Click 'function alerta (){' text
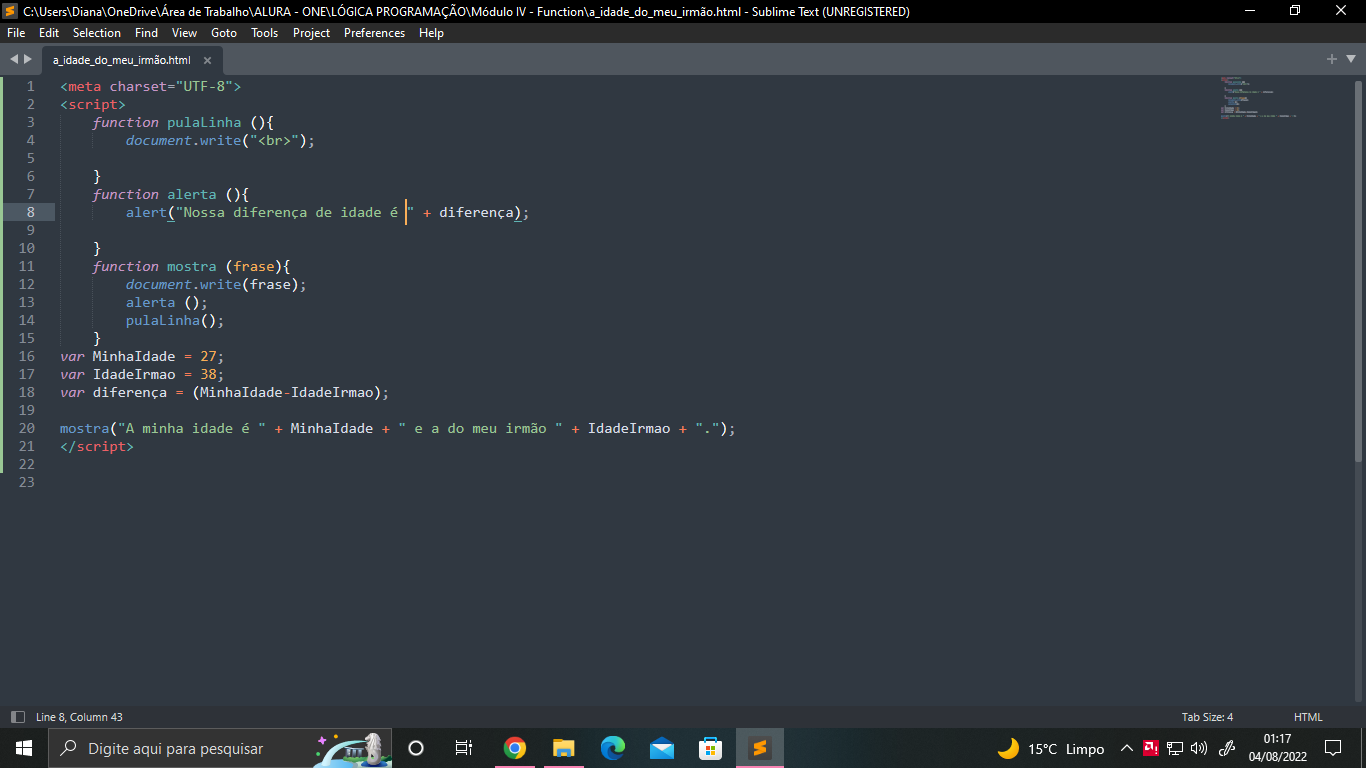The image size is (1366, 768). (x=171, y=194)
